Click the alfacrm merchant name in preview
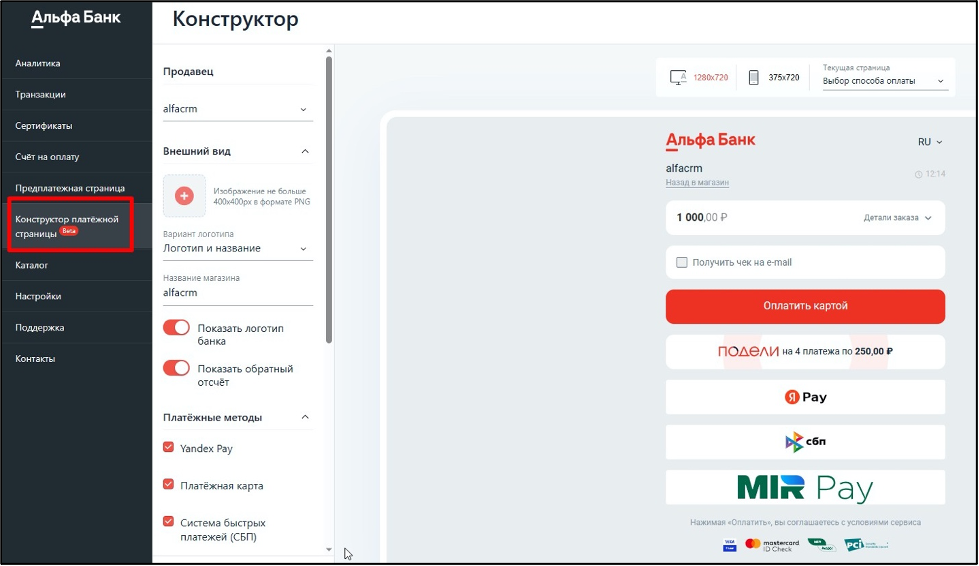979x566 pixels. [x=684, y=168]
